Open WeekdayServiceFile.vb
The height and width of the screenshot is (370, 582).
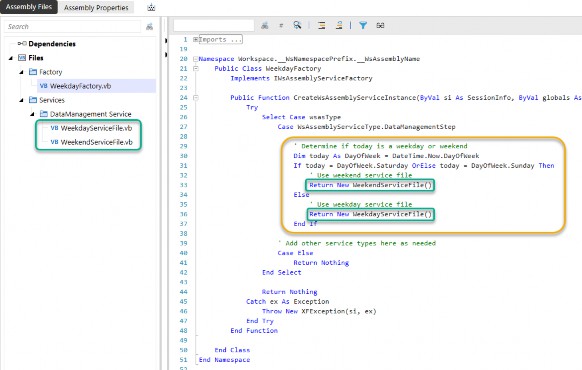pyautogui.click(x=96, y=128)
